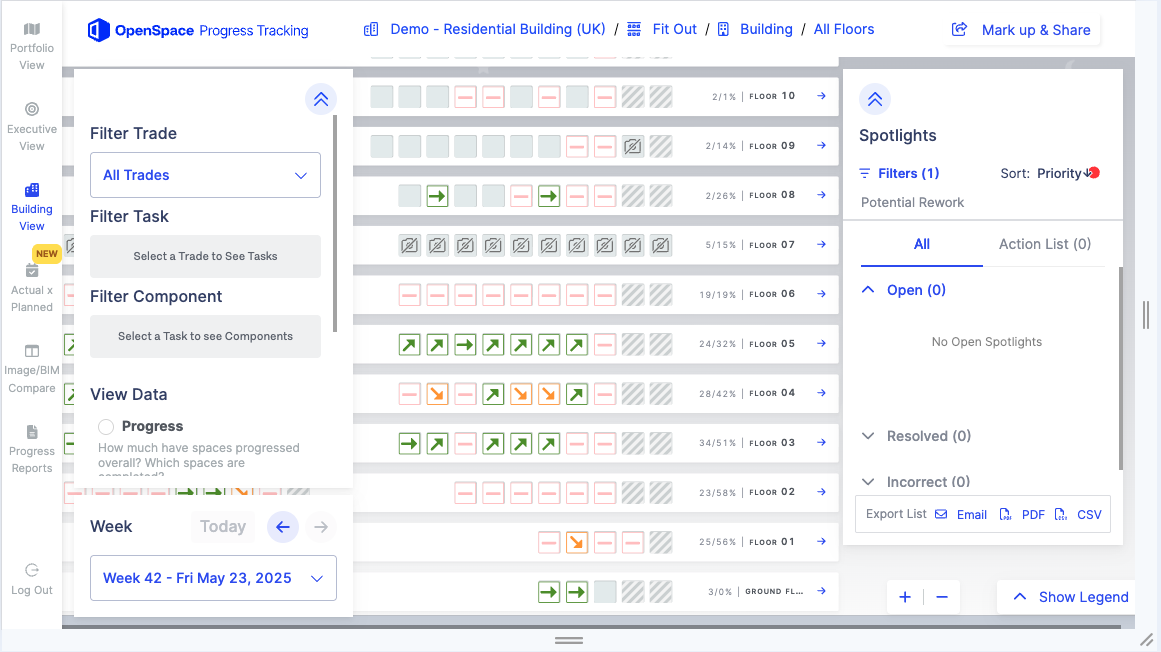The height and width of the screenshot is (652, 1161).
Task: Click Show Legend button
Action: (x=1070, y=597)
